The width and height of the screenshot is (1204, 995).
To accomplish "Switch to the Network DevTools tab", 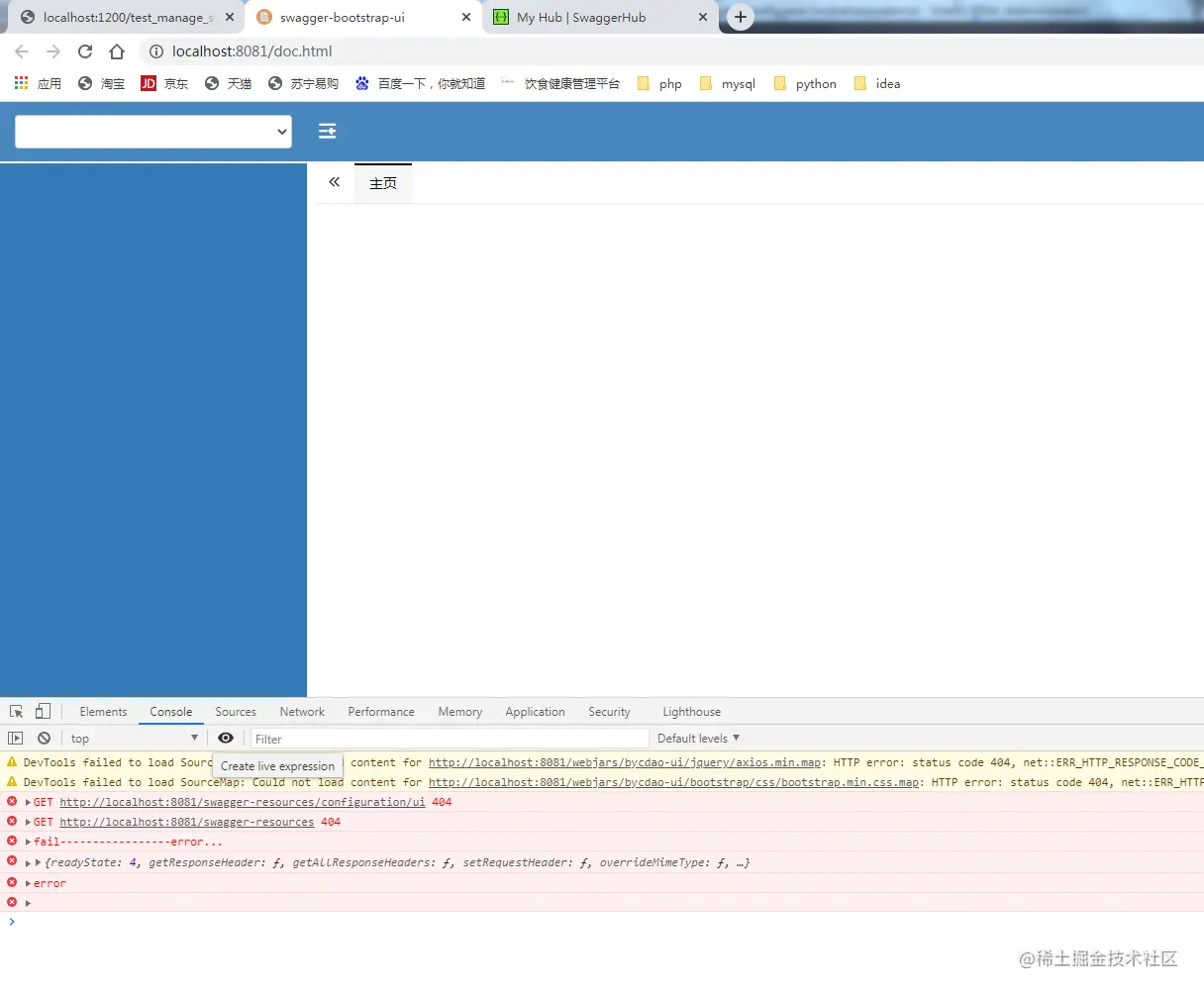I will click(x=302, y=712).
